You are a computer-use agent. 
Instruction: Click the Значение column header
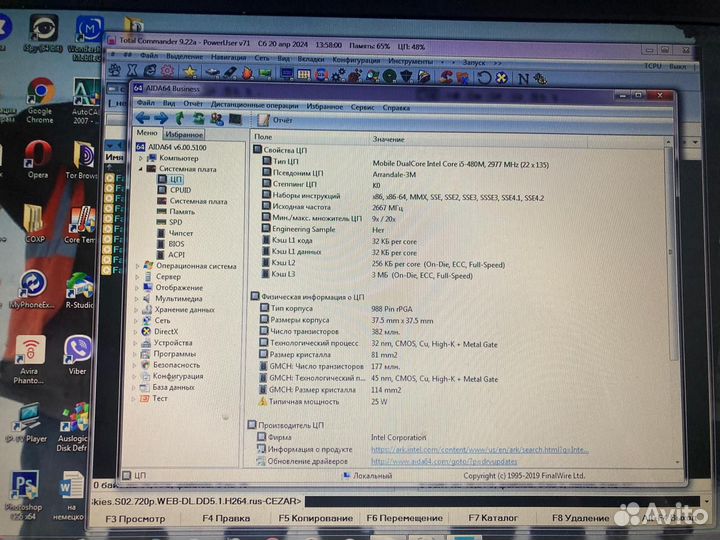pyautogui.click(x=478, y=140)
